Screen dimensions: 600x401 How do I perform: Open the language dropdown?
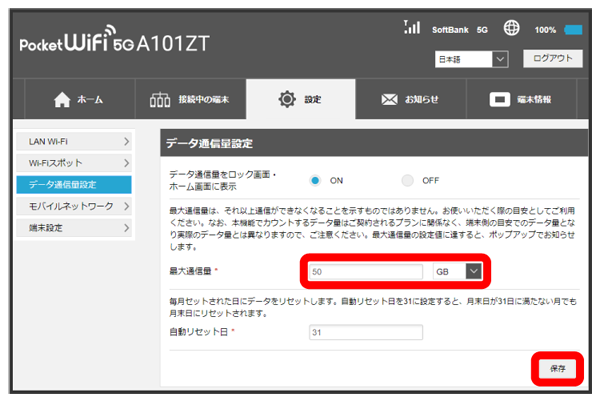[473, 60]
